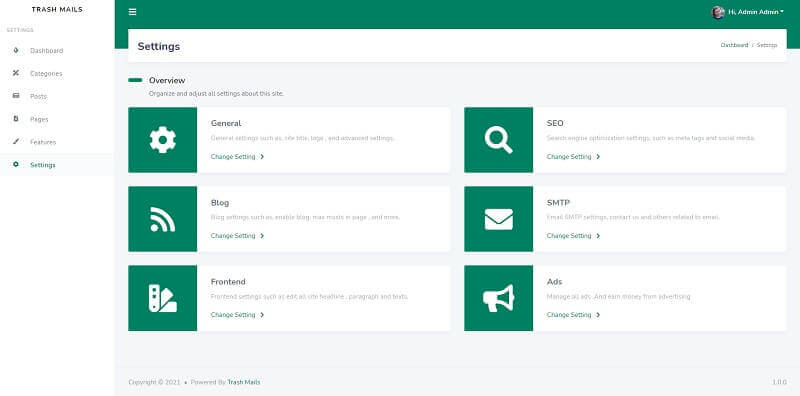Click the Posts sidebar icon
Viewport: 800px width, 396px height.
coord(16,96)
